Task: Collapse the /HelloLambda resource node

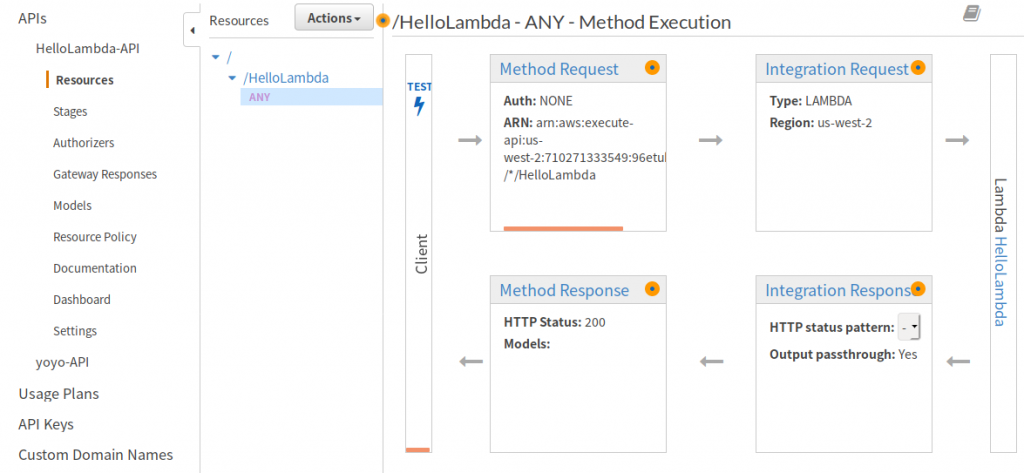Action: [x=232, y=77]
